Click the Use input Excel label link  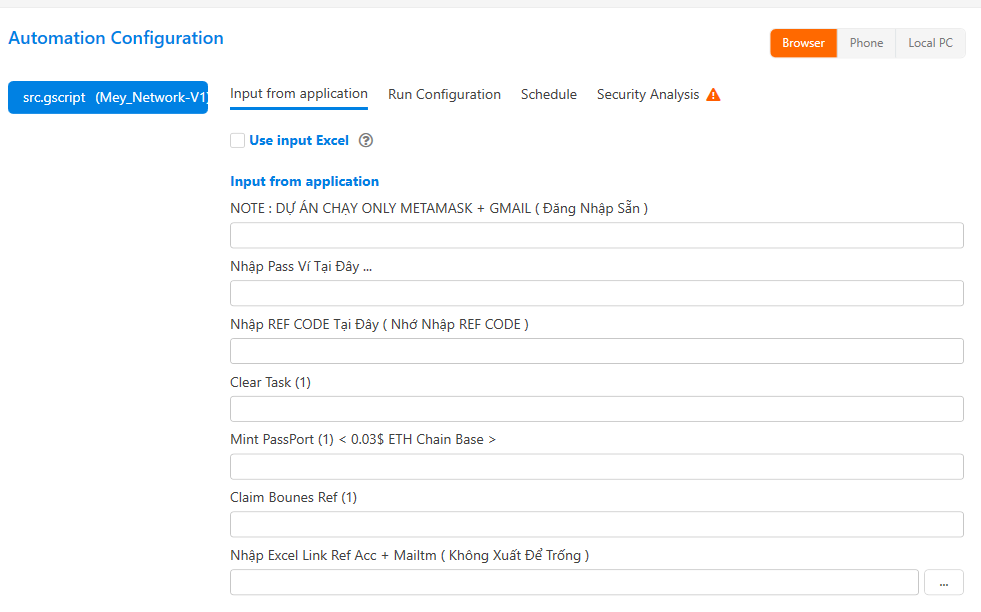coord(299,140)
